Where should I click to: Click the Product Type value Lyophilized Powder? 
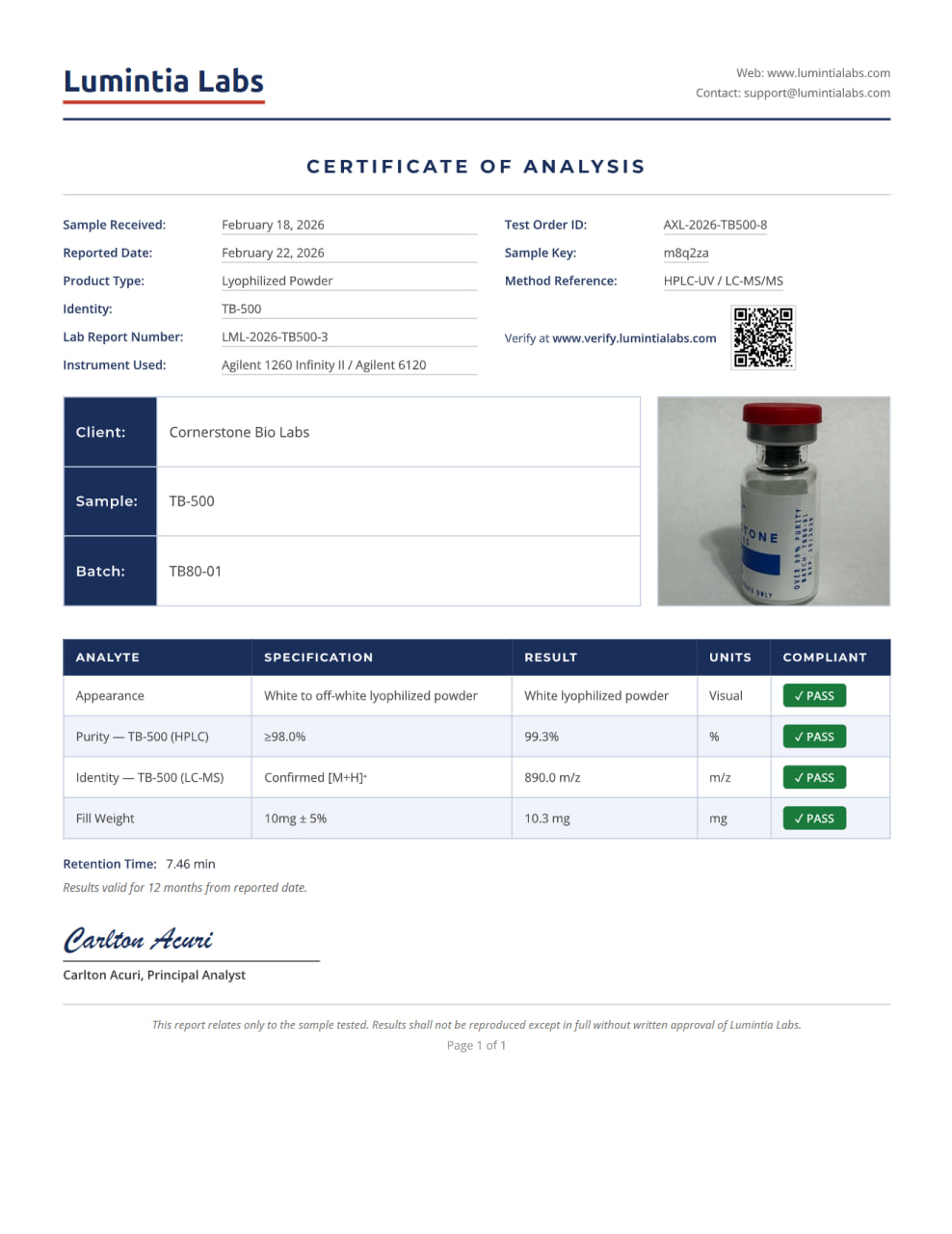point(278,281)
